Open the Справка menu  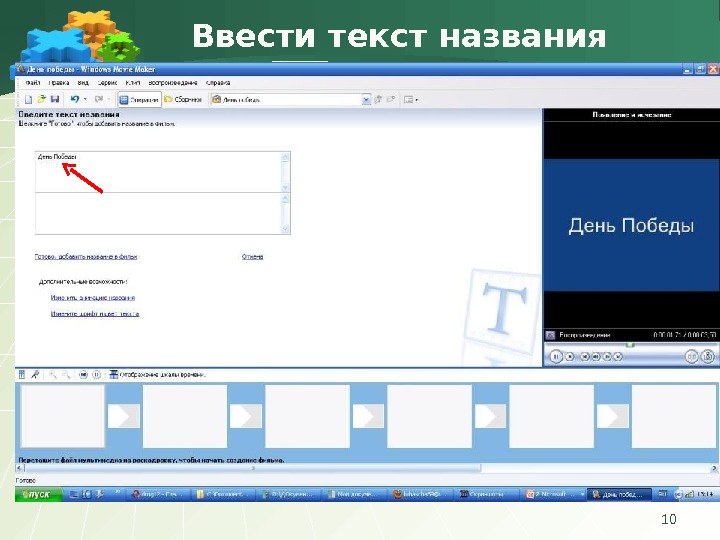click(218, 83)
